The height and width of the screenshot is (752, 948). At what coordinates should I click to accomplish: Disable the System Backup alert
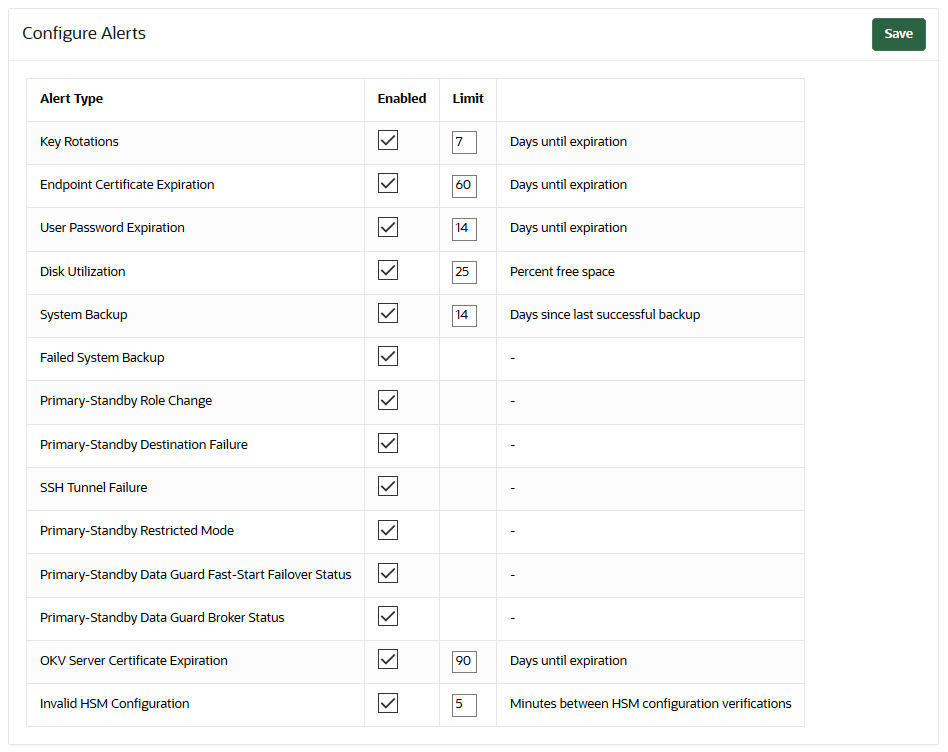click(x=387, y=313)
